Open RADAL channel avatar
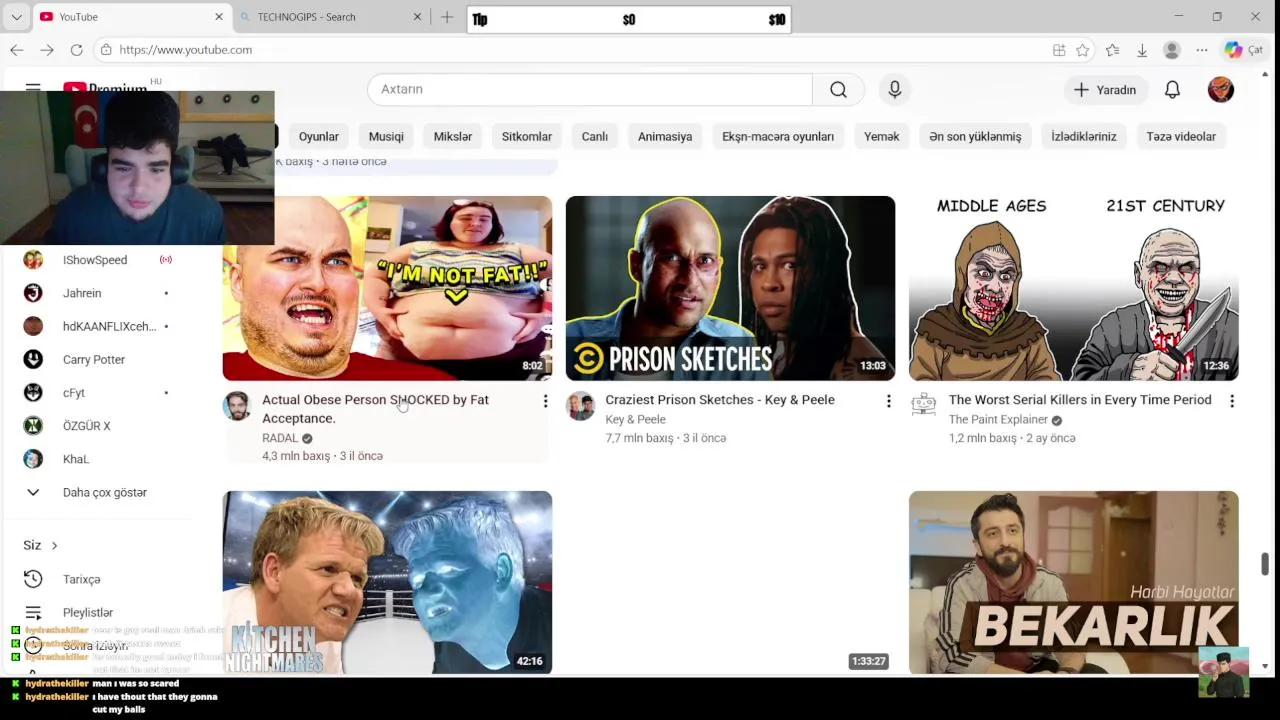1280x720 pixels. 237,406
